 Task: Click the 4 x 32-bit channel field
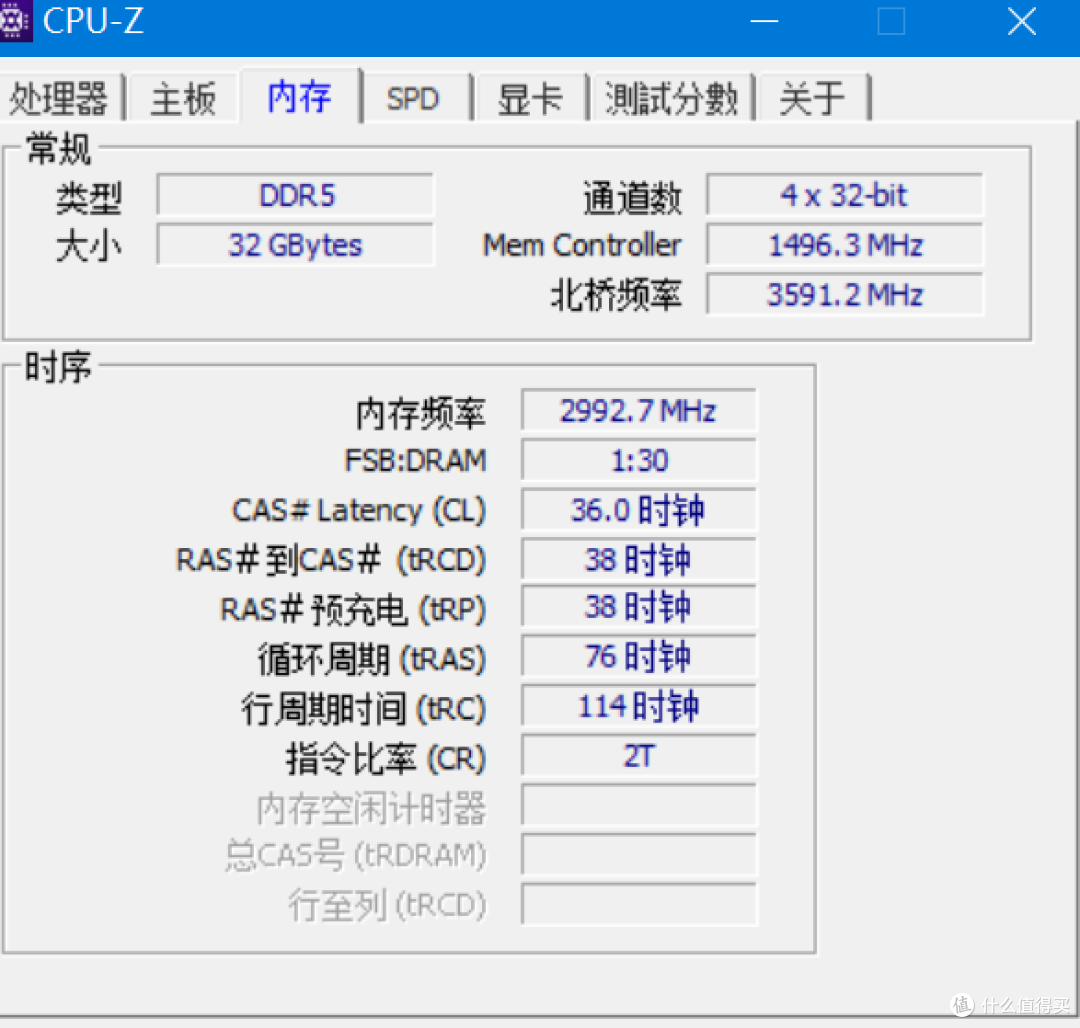coord(844,196)
